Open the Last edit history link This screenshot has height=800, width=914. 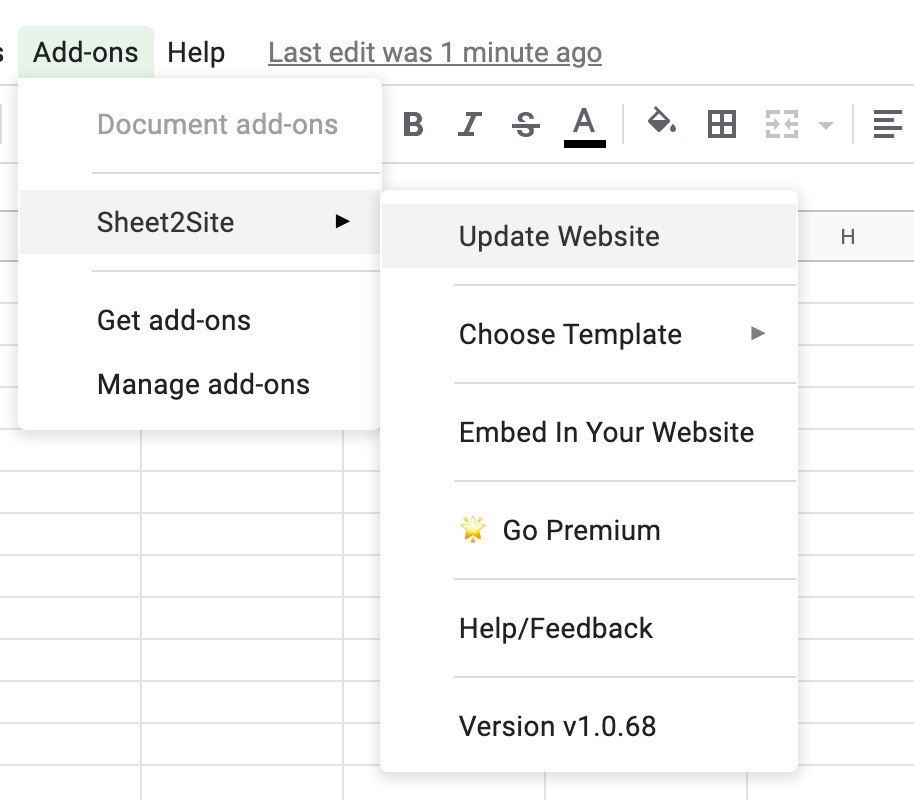pyautogui.click(x=435, y=52)
